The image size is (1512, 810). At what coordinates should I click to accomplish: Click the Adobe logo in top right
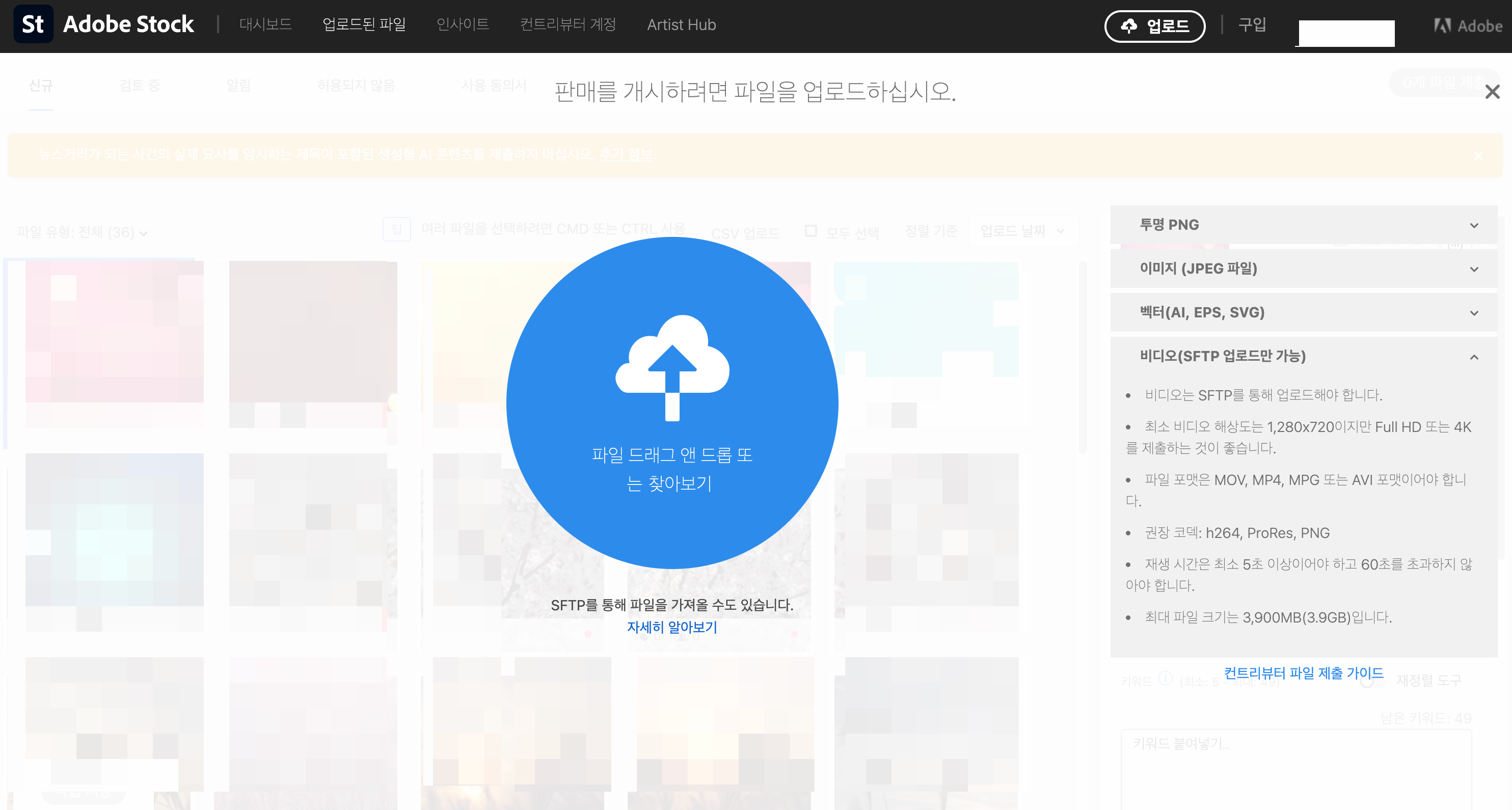point(1468,26)
